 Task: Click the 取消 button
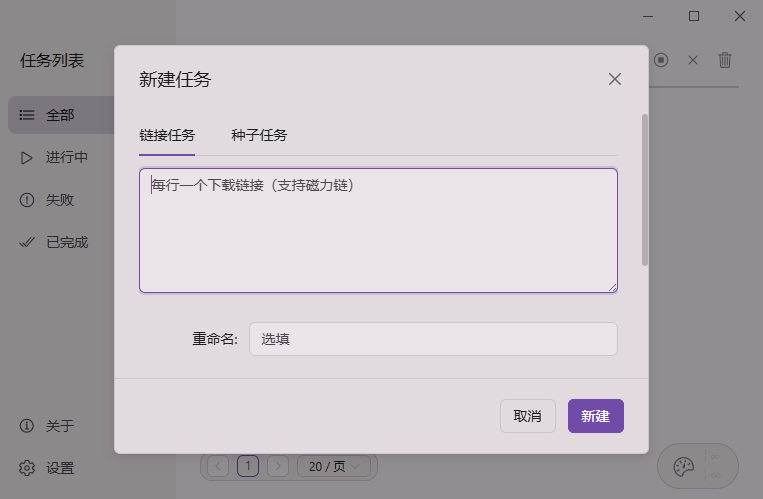pyautogui.click(x=527, y=416)
